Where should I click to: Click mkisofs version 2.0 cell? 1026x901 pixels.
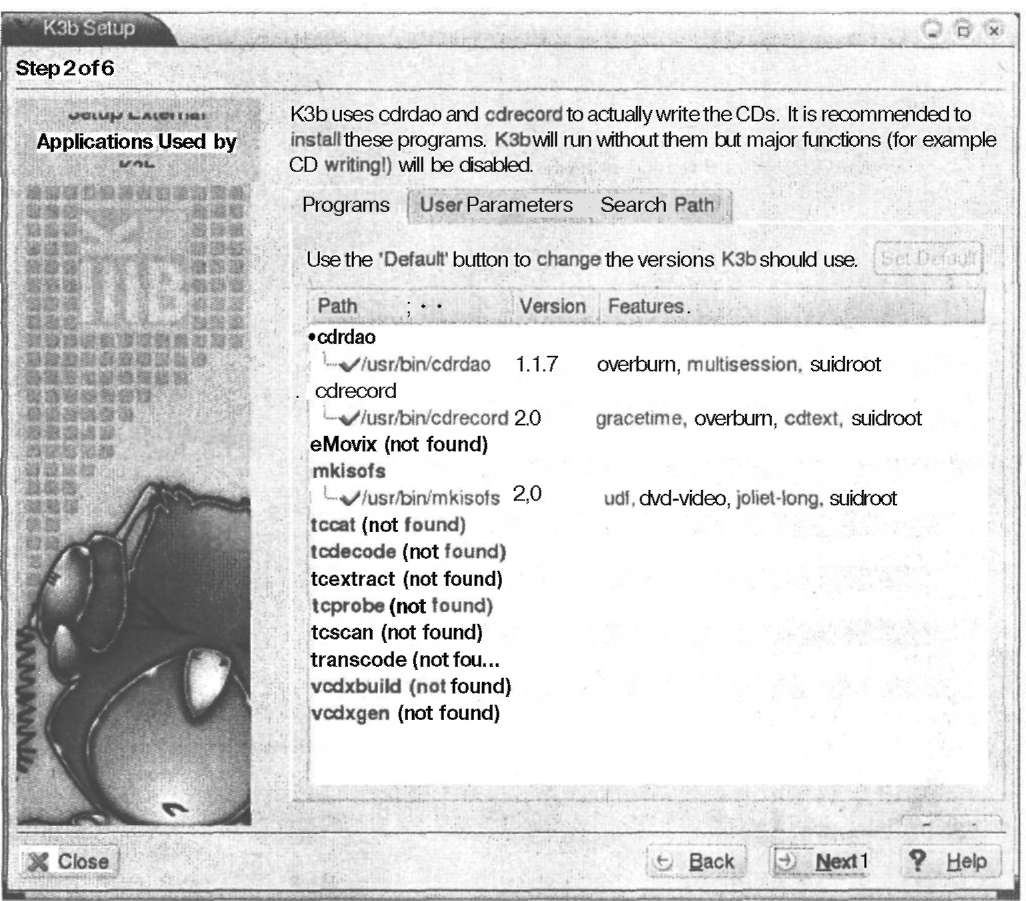pyautogui.click(x=527, y=494)
